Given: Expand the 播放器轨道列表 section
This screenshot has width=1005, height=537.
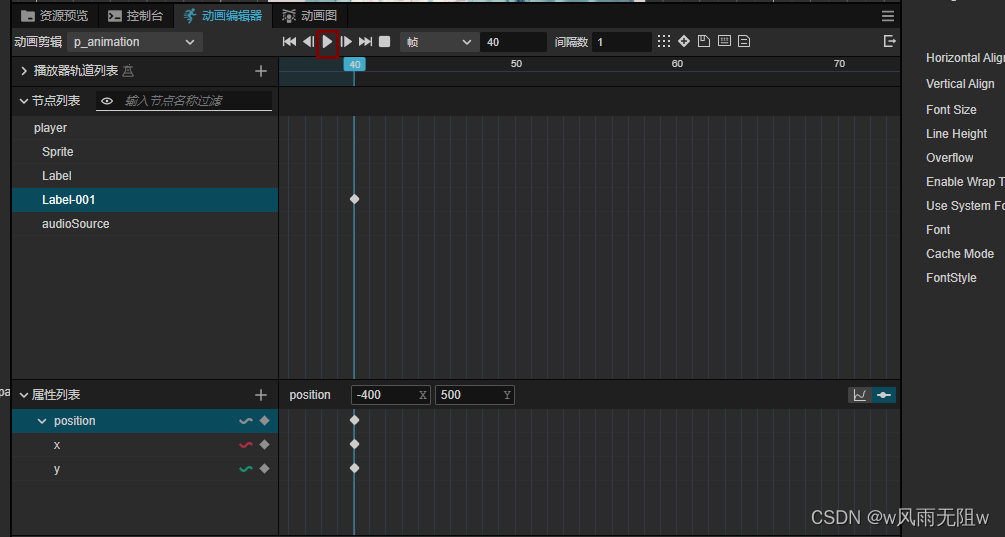Looking at the screenshot, I should [x=24, y=71].
